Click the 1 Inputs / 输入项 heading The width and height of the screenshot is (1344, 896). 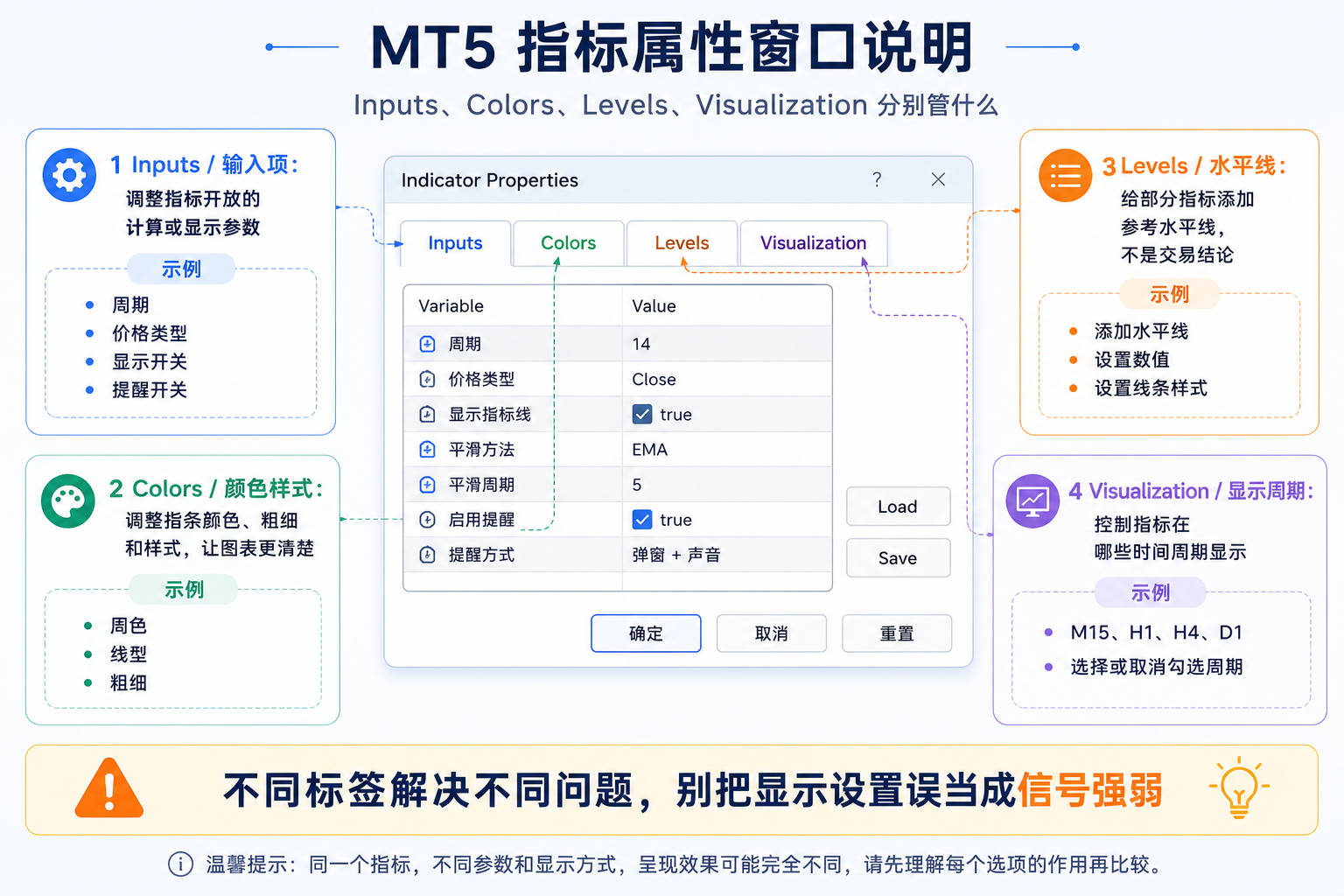(x=205, y=164)
